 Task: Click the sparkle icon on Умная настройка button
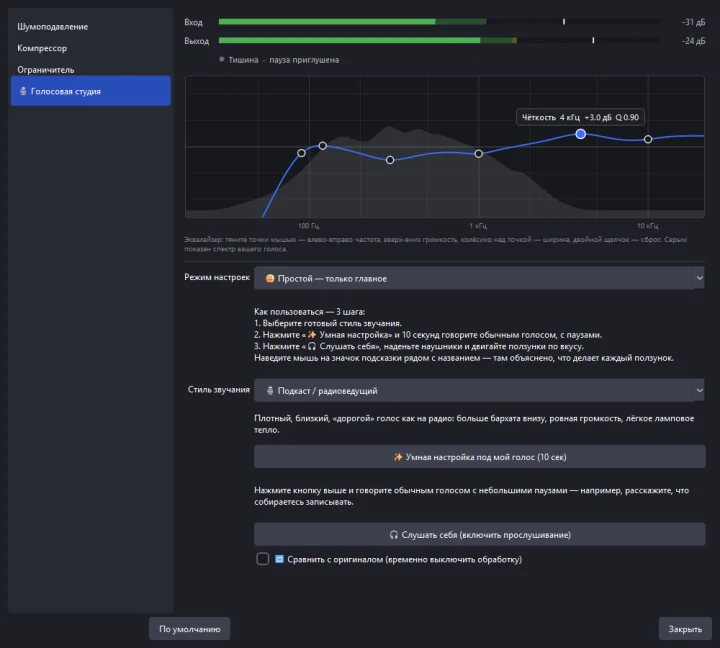click(x=398, y=457)
